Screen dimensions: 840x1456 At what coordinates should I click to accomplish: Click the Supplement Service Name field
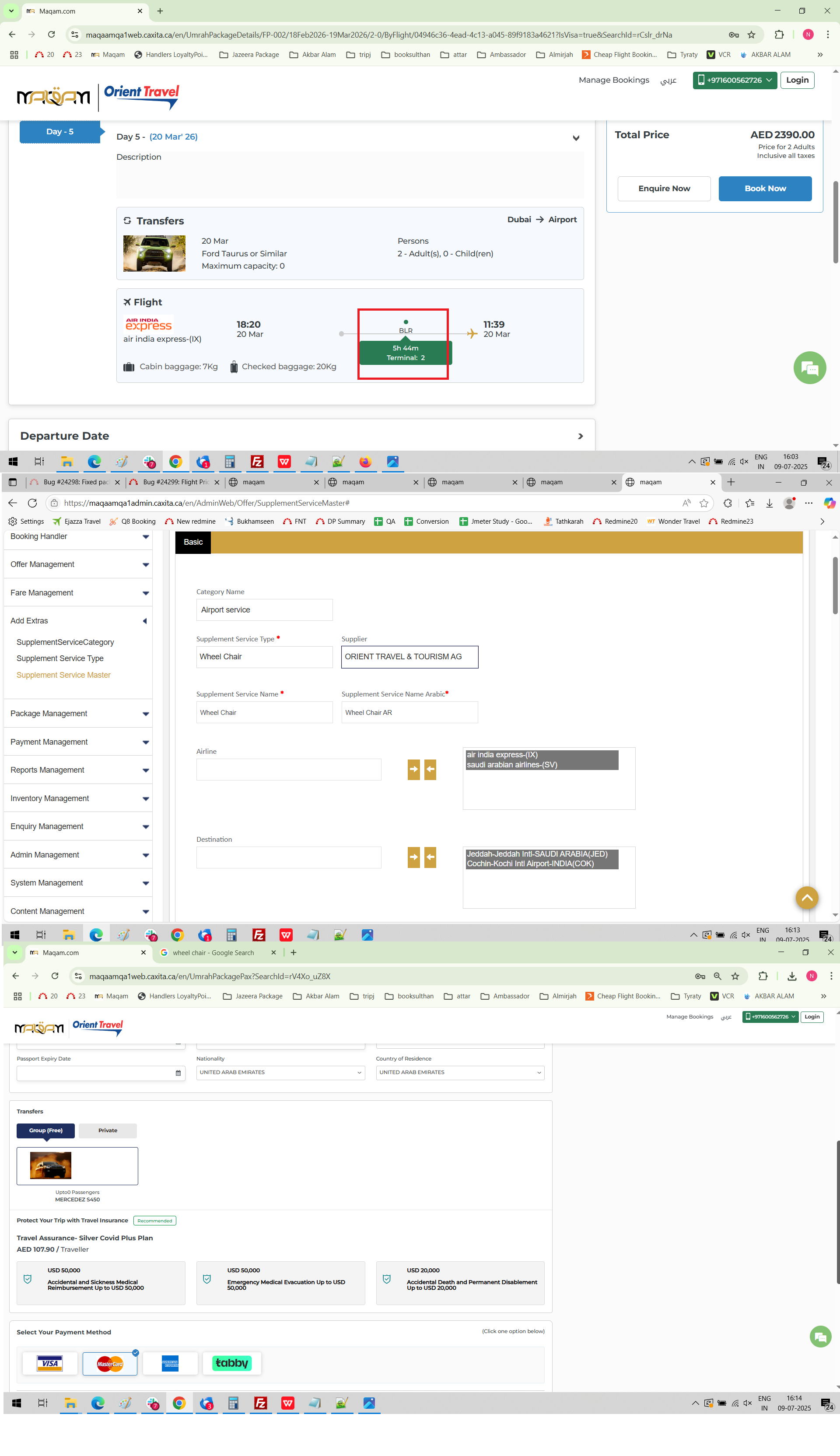[264, 712]
